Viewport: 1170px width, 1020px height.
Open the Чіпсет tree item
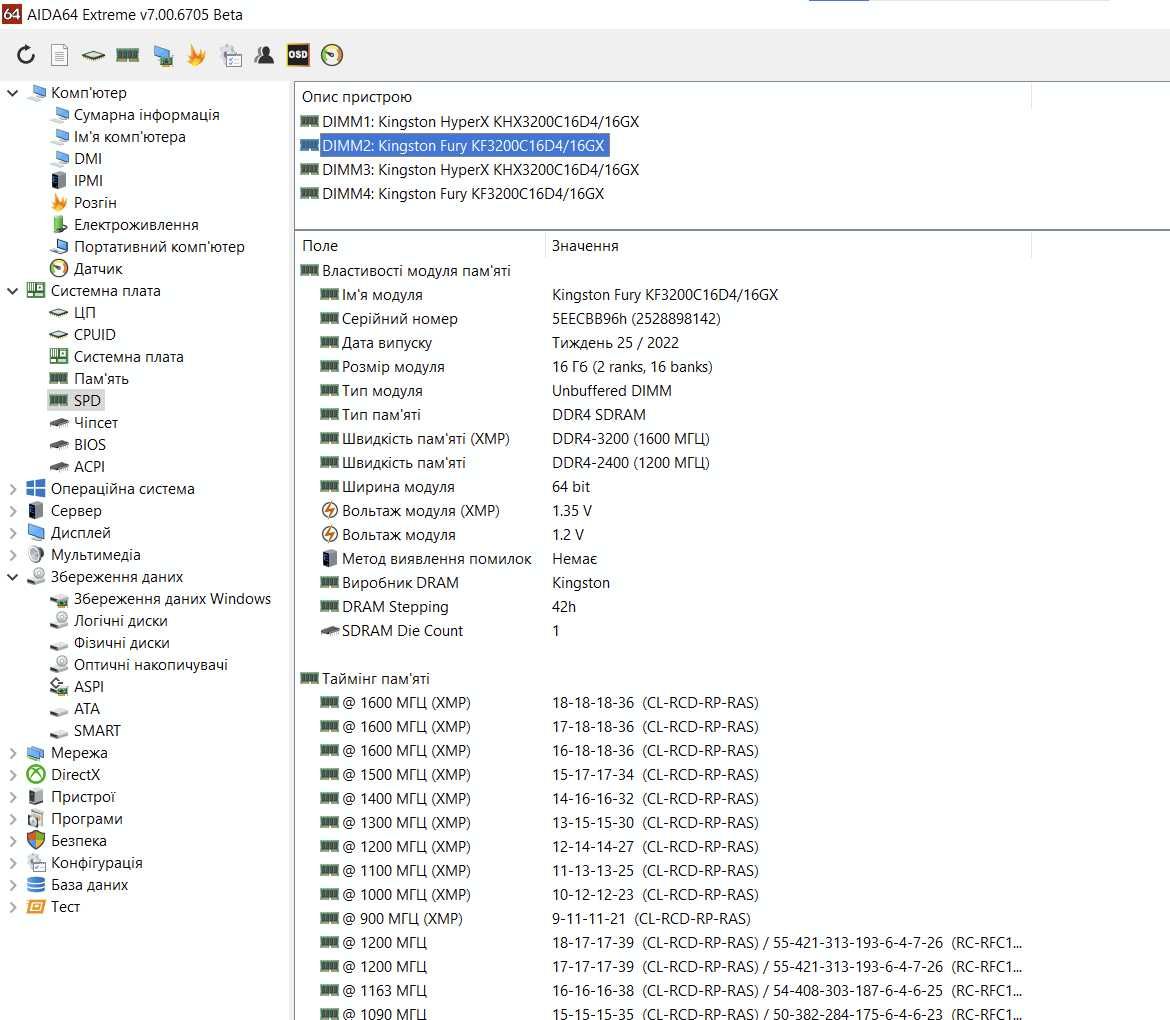96,423
